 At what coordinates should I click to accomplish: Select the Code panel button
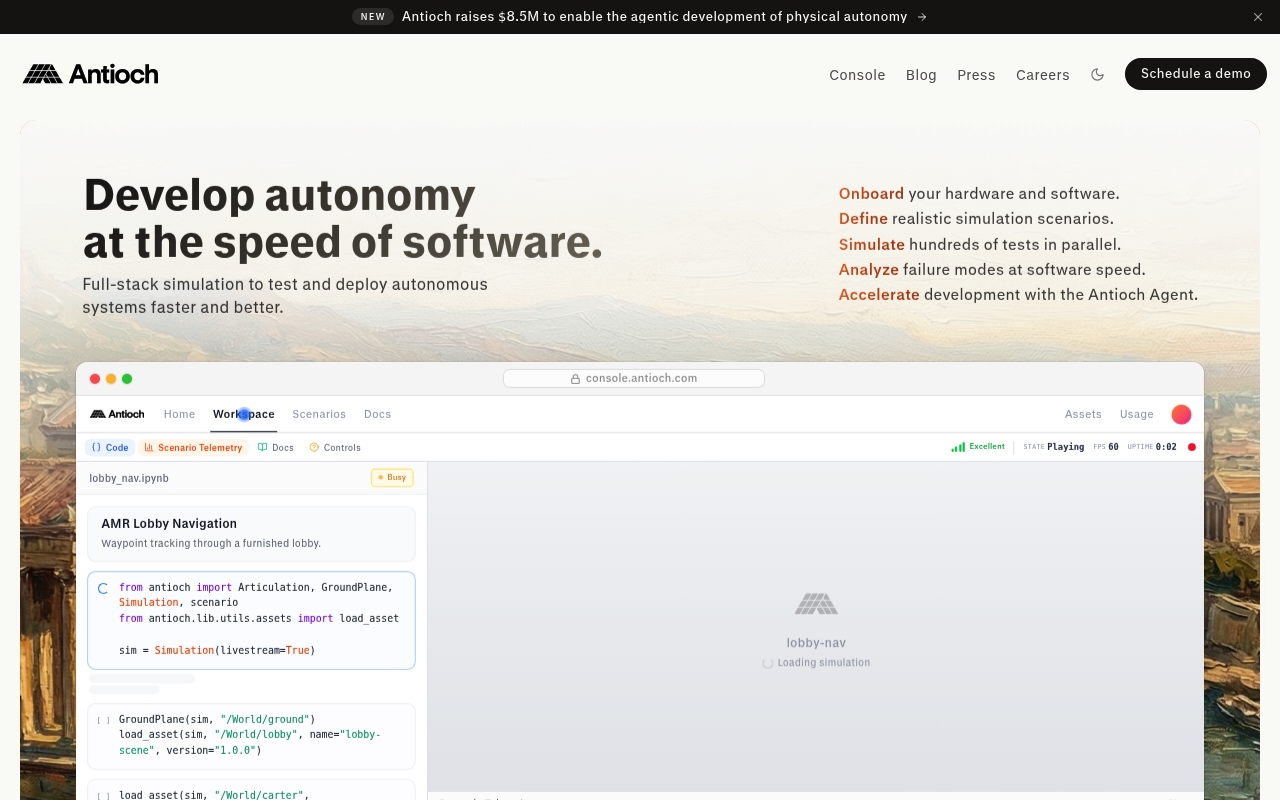point(110,448)
